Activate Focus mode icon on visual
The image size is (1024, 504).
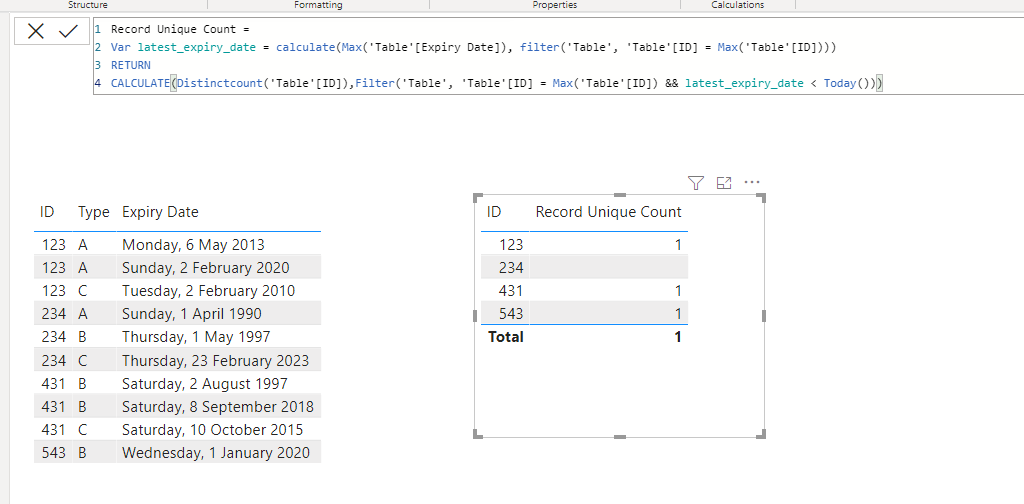tap(724, 183)
